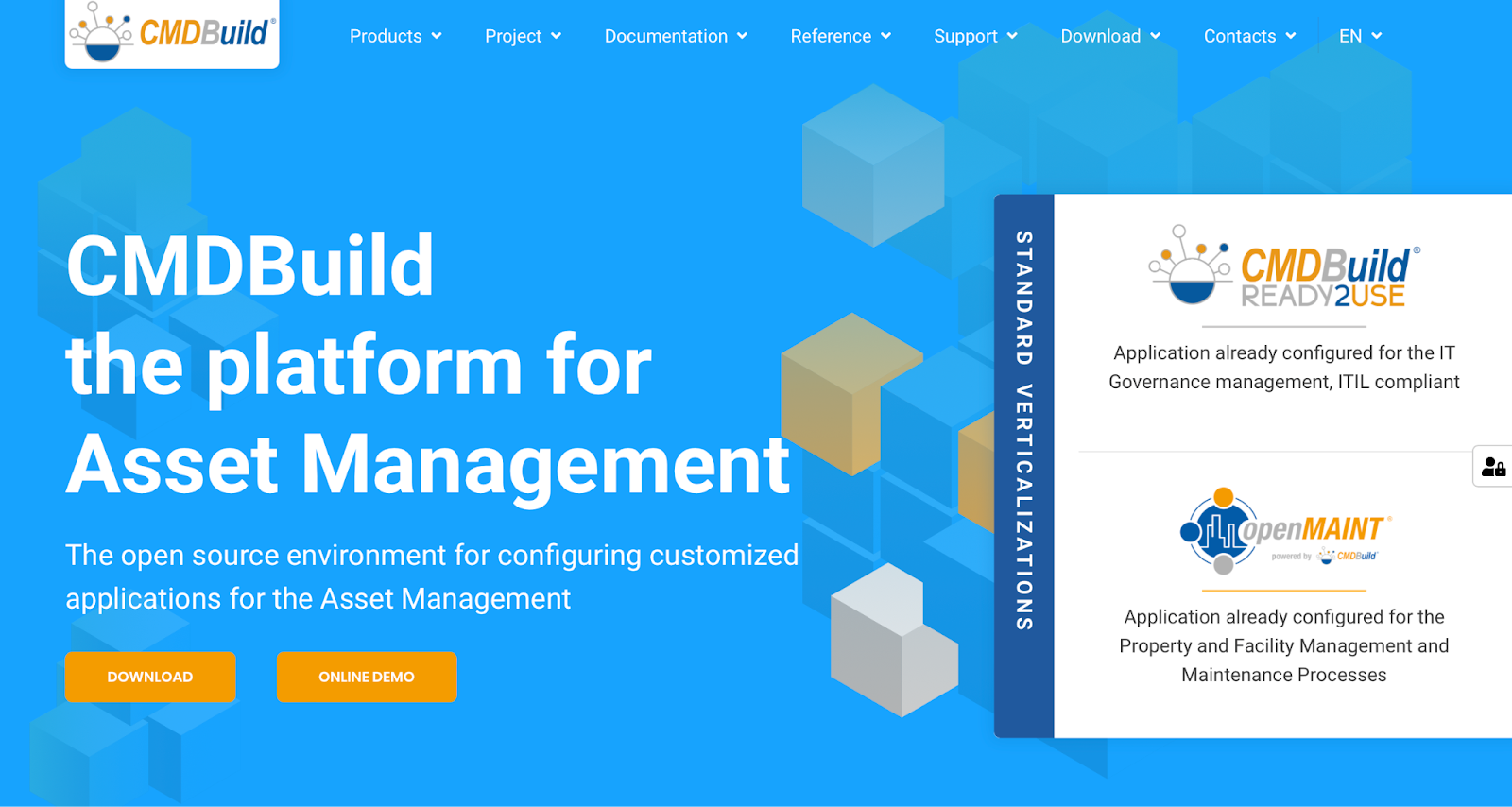Screen dimensions: 1512x807
Task: Expand the chevron next to Project
Action: pyautogui.click(x=557, y=36)
